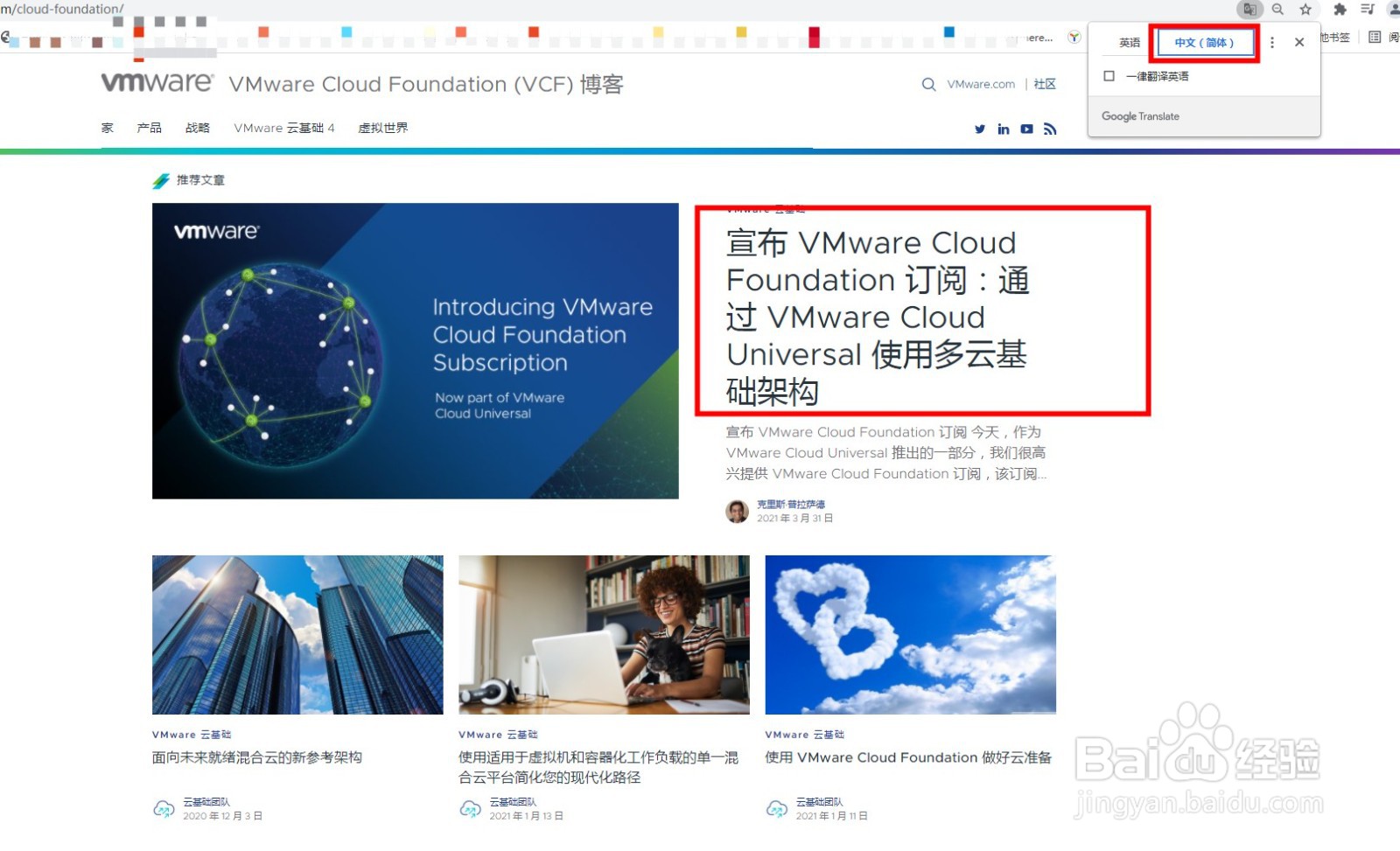1400x851 pixels.
Task: Click the date 2021 年 3 月 31 日
Action: point(794,519)
